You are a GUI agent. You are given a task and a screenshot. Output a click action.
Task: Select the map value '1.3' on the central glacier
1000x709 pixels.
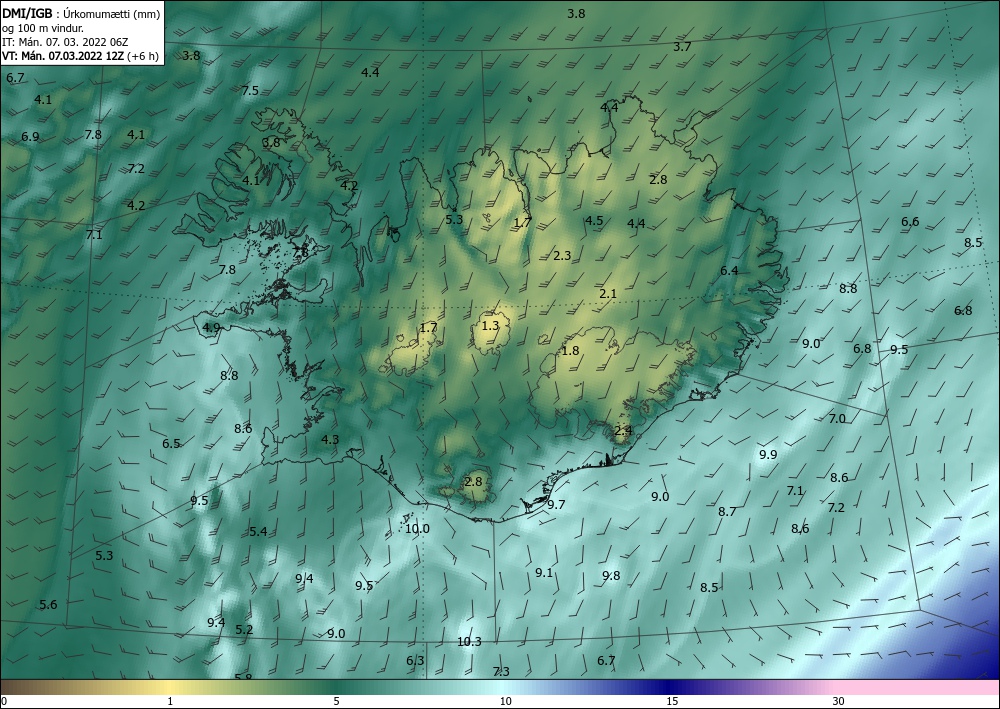click(x=490, y=326)
